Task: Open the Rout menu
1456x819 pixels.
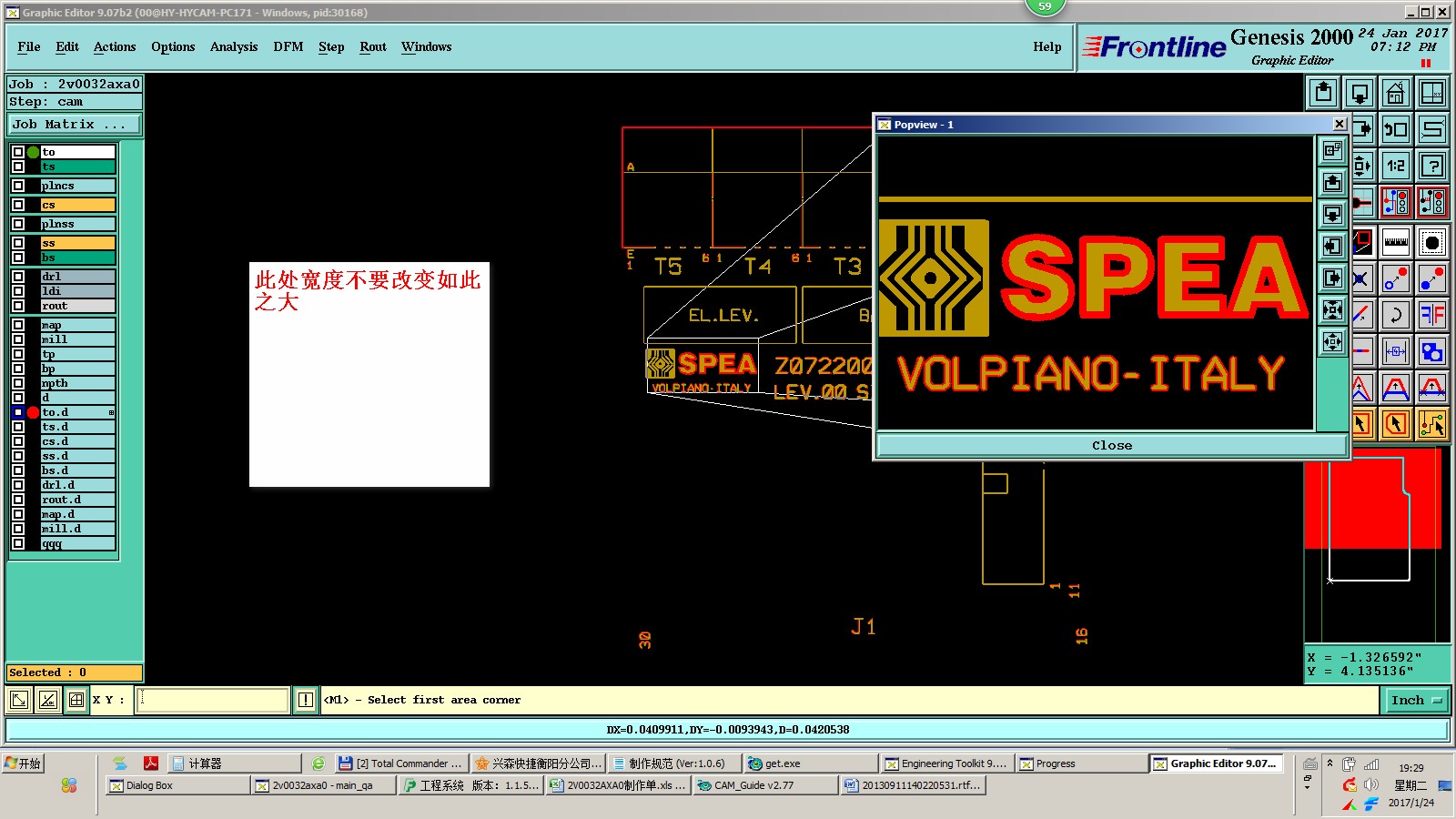Action: click(x=373, y=47)
